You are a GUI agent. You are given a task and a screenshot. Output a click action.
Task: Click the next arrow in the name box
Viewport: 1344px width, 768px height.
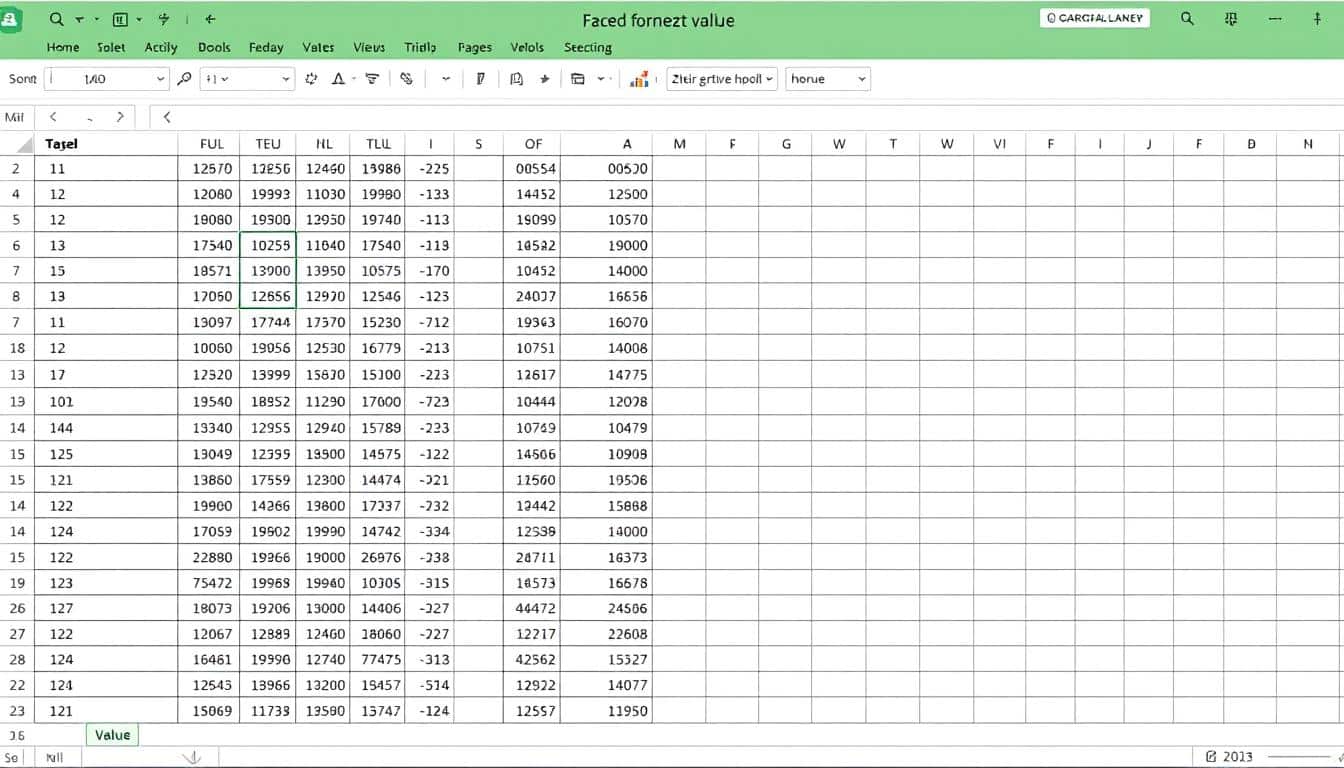[120, 117]
